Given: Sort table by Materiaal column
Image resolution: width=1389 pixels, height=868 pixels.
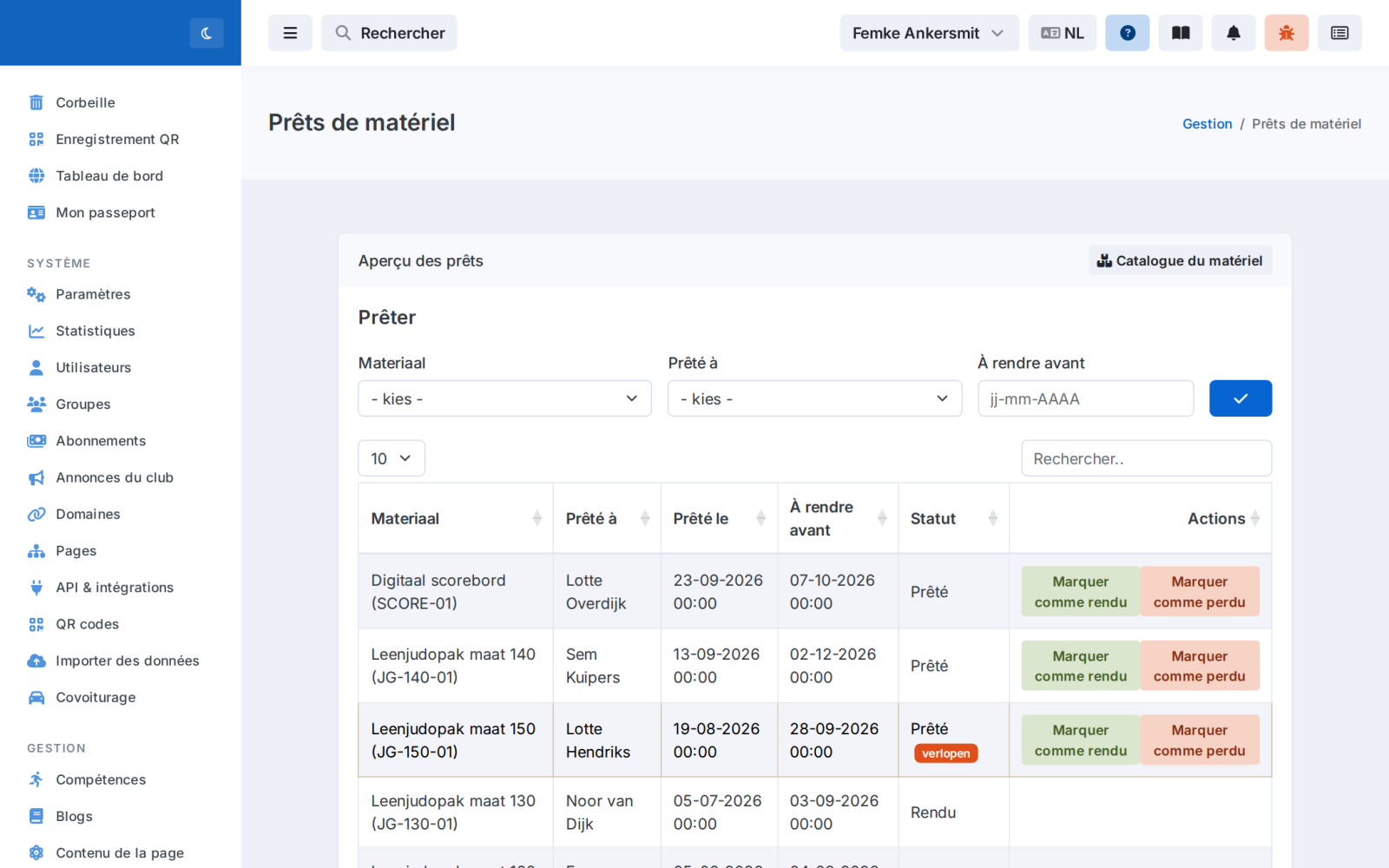Looking at the screenshot, I should pyautogui.click(x=455, y=518).
